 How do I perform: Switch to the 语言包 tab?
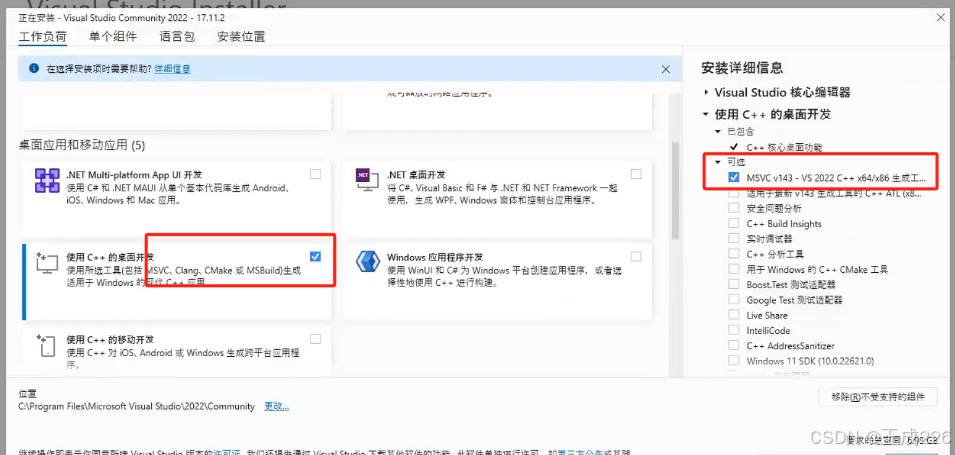177,37
